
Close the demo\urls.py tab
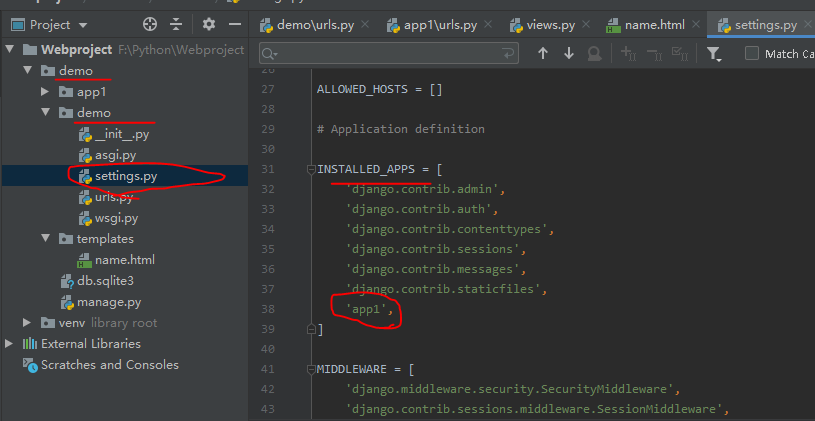365,24
